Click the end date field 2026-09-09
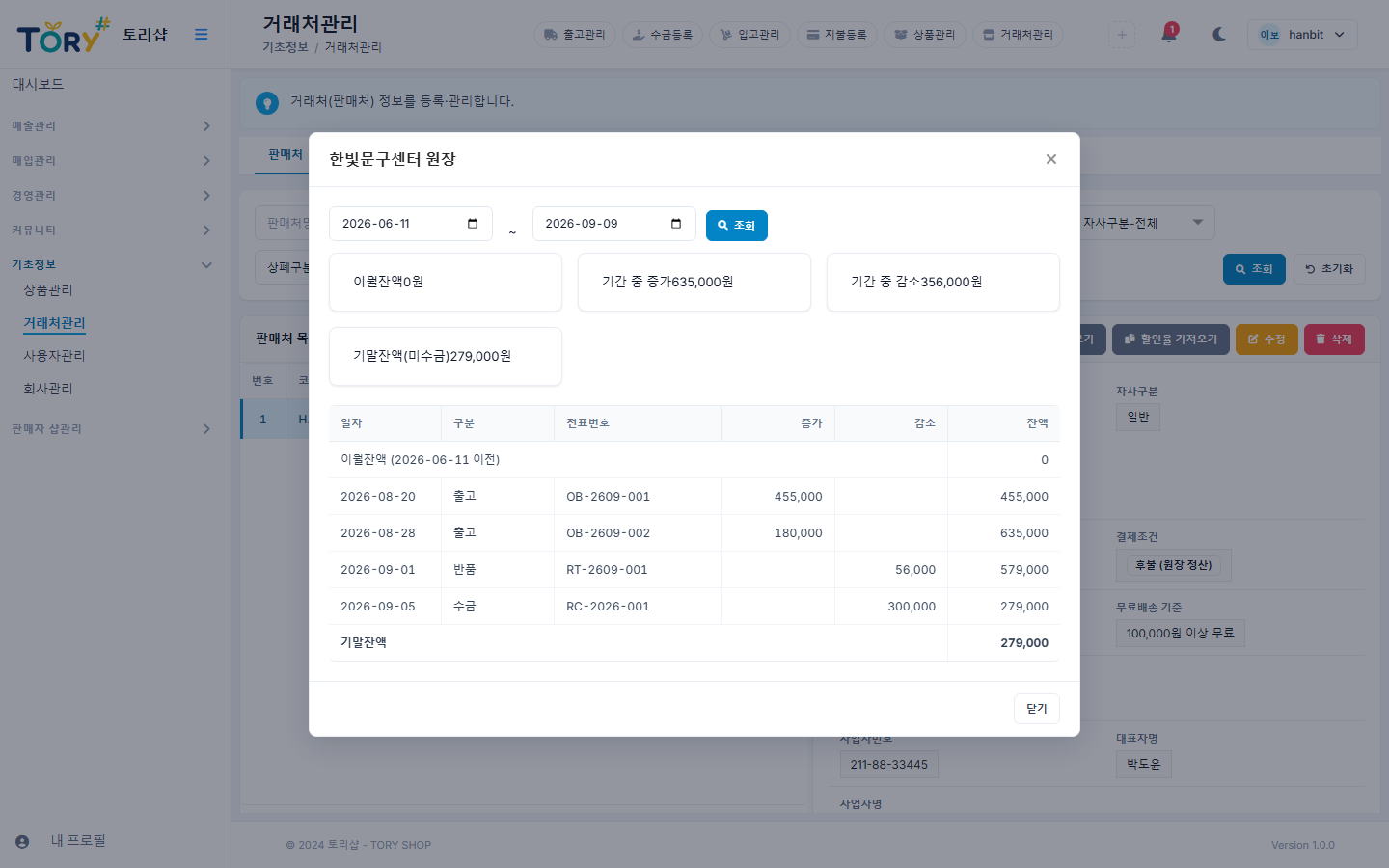 tap(614, 224)
